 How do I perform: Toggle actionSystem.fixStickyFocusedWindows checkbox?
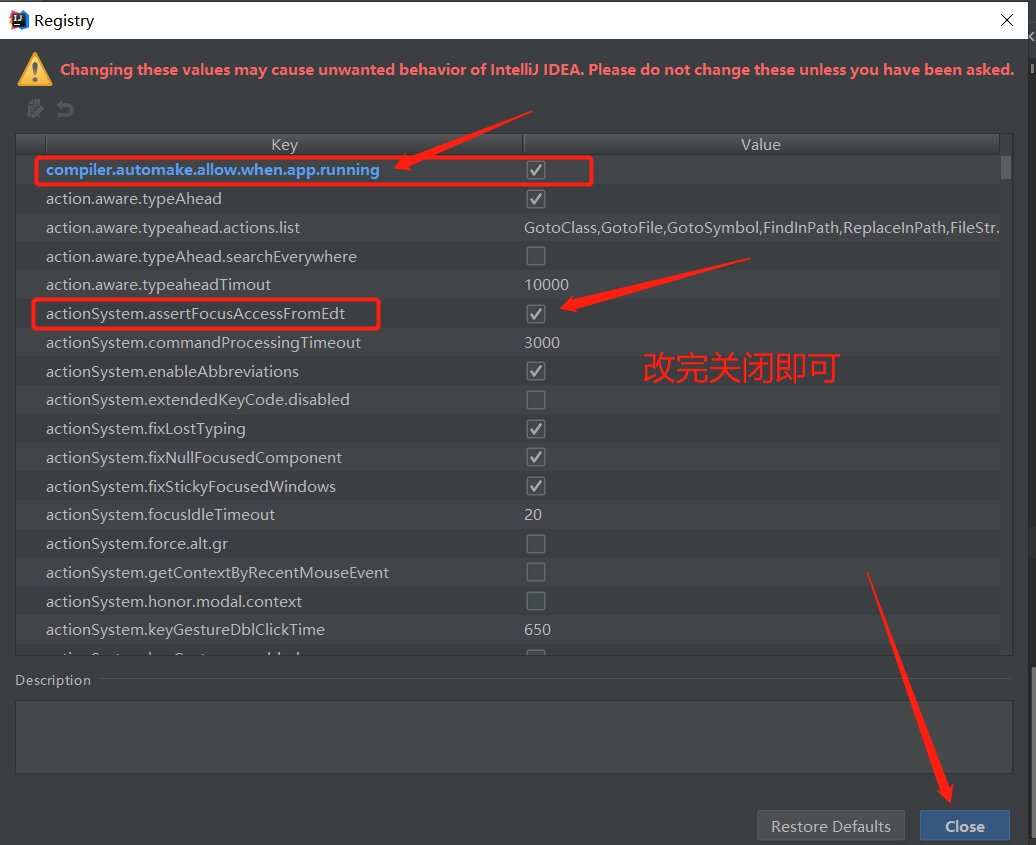pos(536,486)
